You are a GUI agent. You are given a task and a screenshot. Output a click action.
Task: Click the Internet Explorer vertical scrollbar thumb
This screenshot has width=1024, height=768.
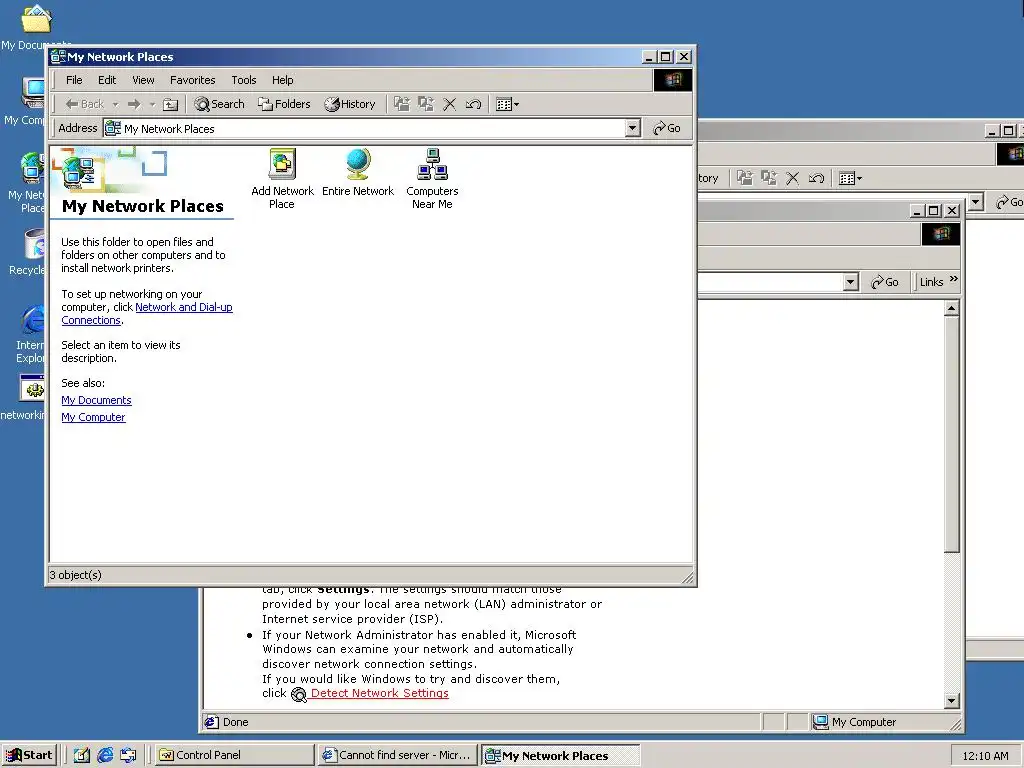point(952,434)
